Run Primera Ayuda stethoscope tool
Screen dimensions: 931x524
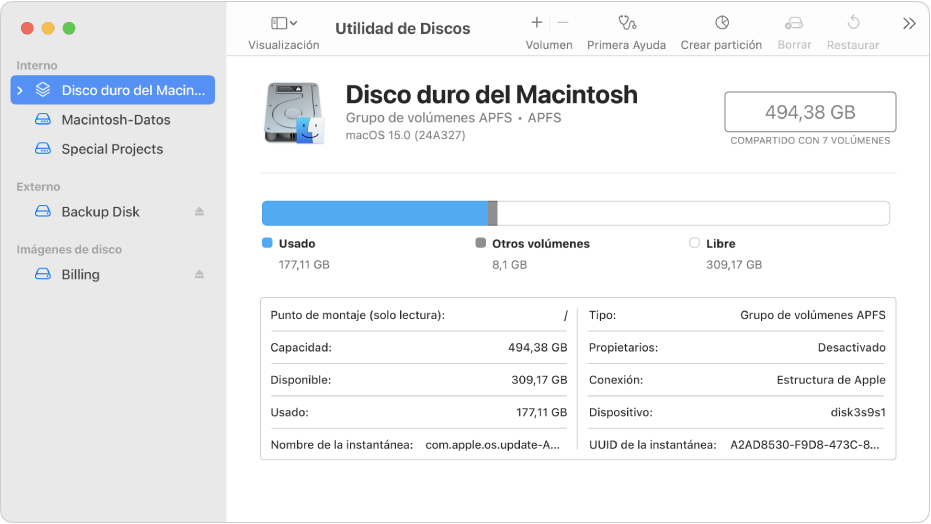pos(627,23)
